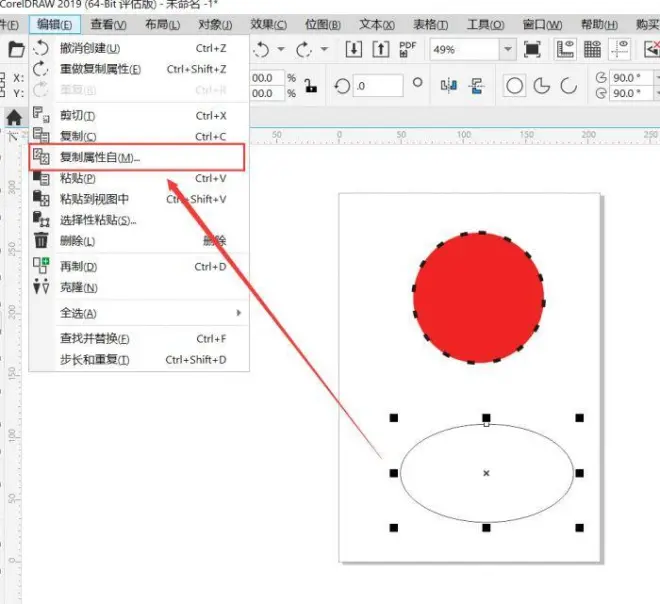Choose Copy (Ctrl+C) in Edit menu
The image size is (660, 604).
pos(139,136)
